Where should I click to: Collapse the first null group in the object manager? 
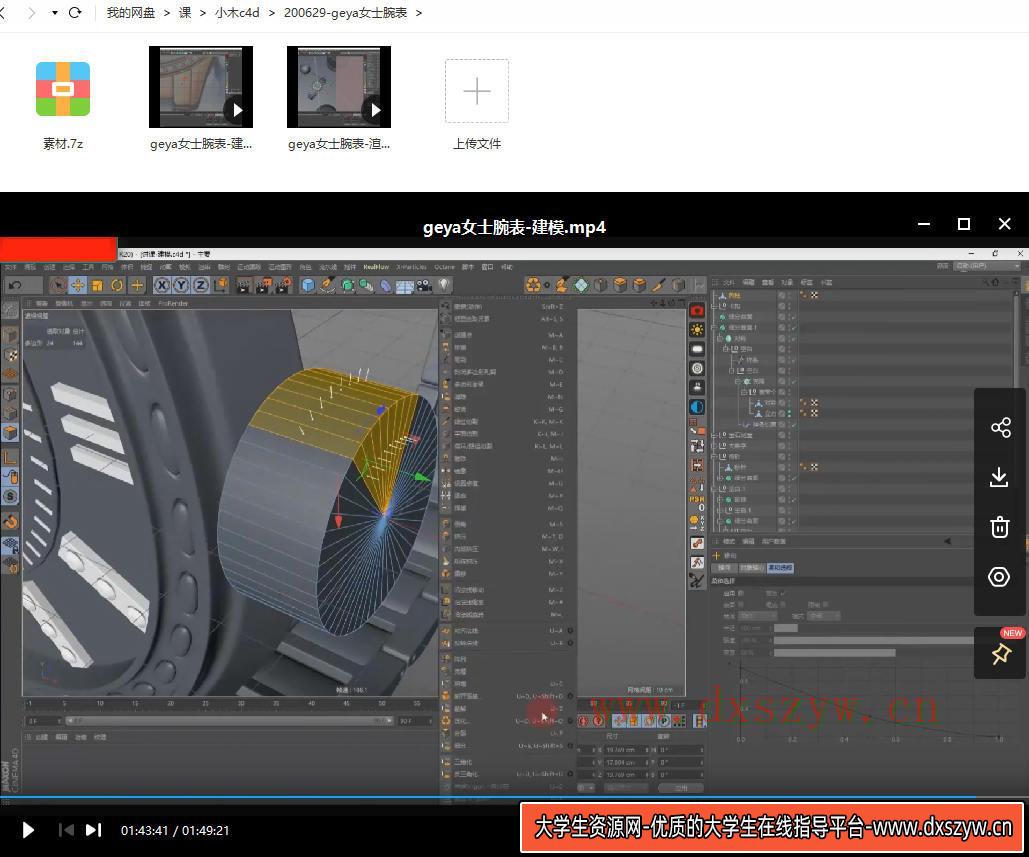click(x=715, y=306)
